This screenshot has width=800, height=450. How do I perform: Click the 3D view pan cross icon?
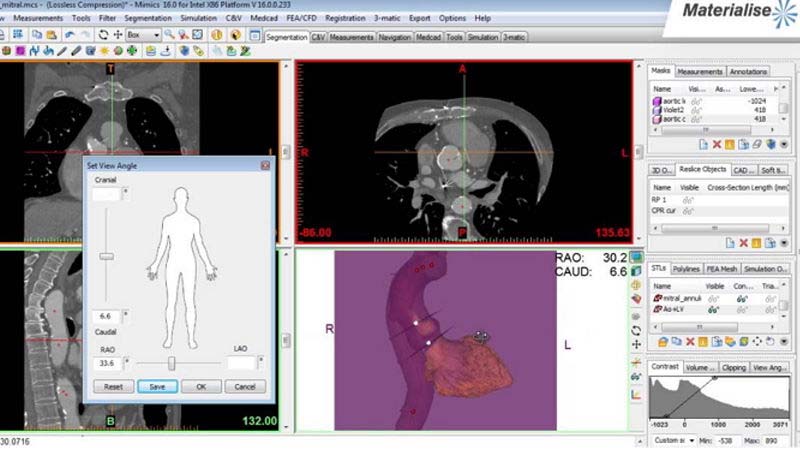[636, 345]
